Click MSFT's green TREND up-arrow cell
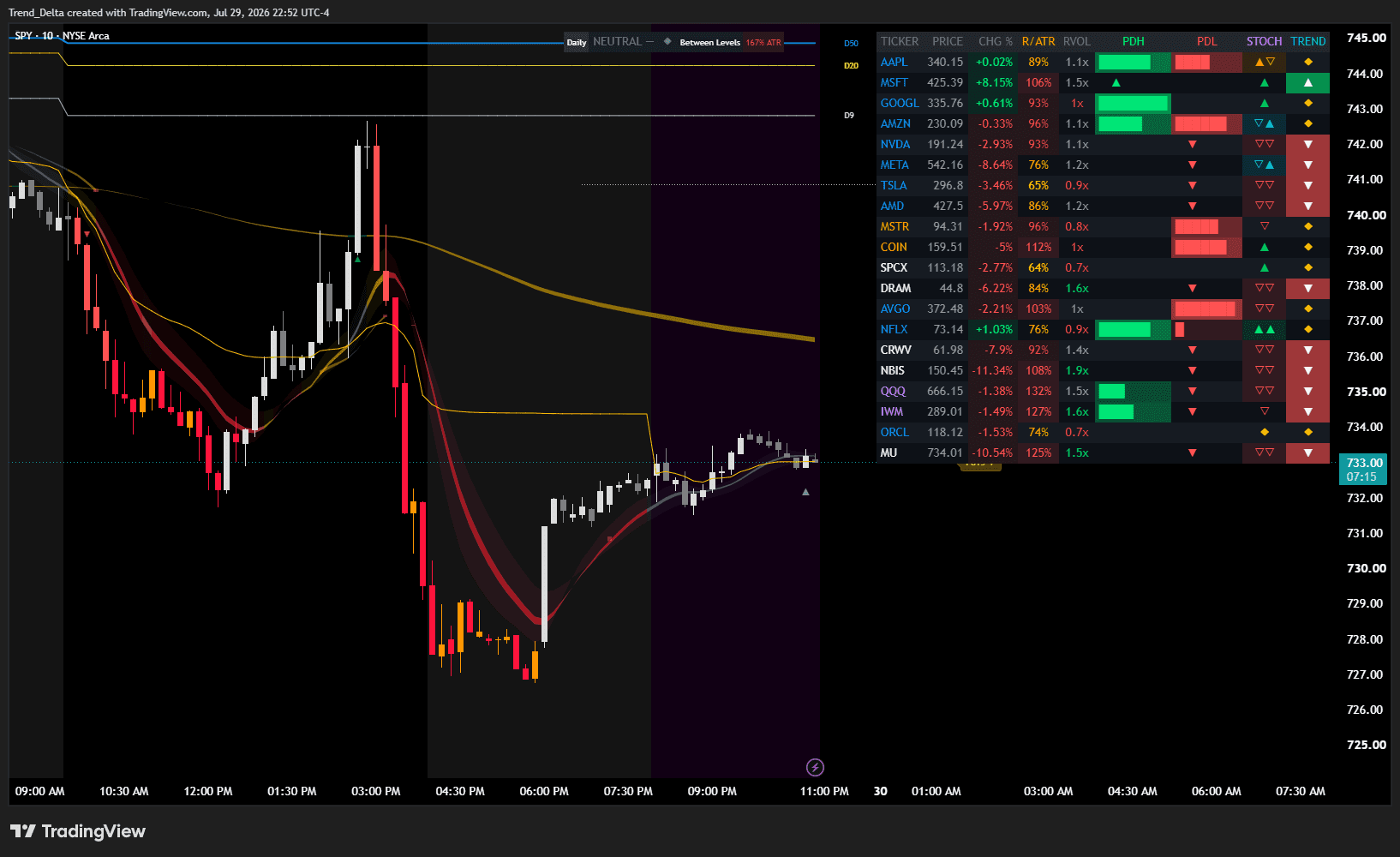 1307,83
